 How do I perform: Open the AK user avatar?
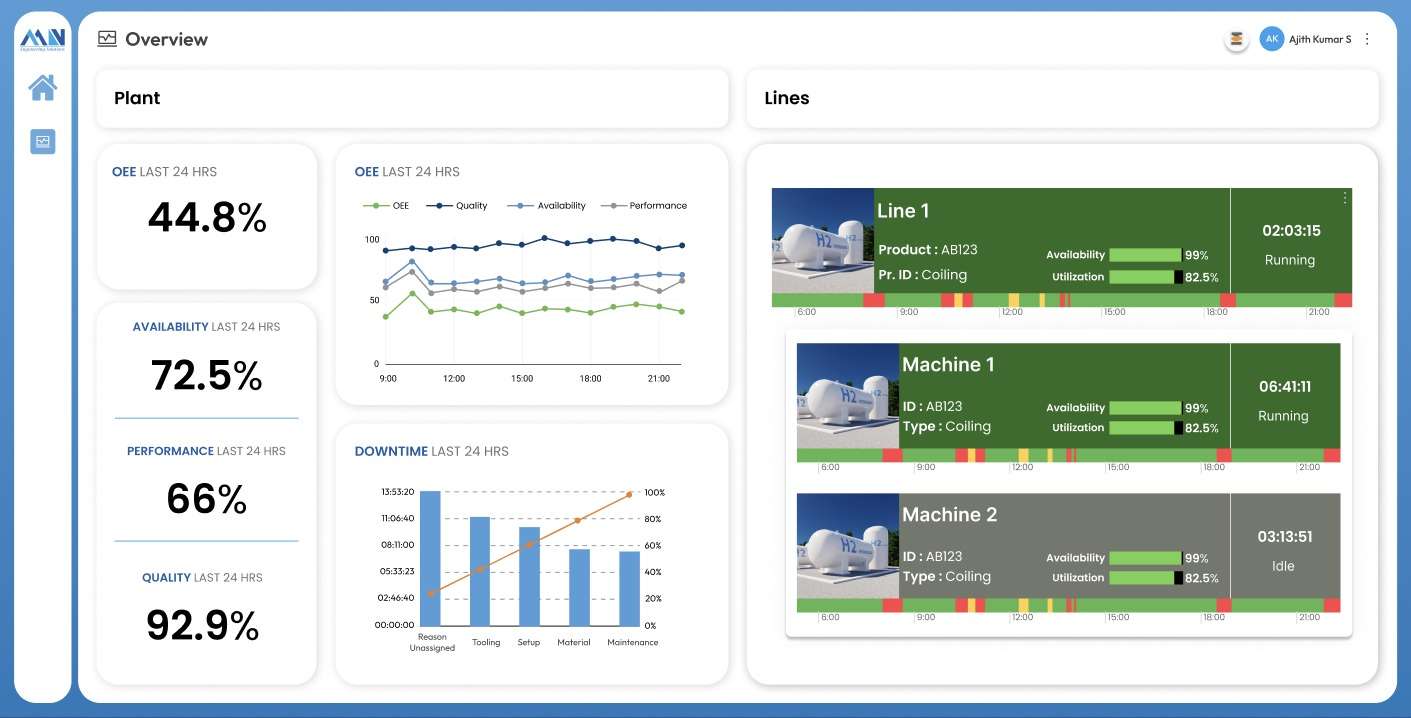[x=1271, y=39]
